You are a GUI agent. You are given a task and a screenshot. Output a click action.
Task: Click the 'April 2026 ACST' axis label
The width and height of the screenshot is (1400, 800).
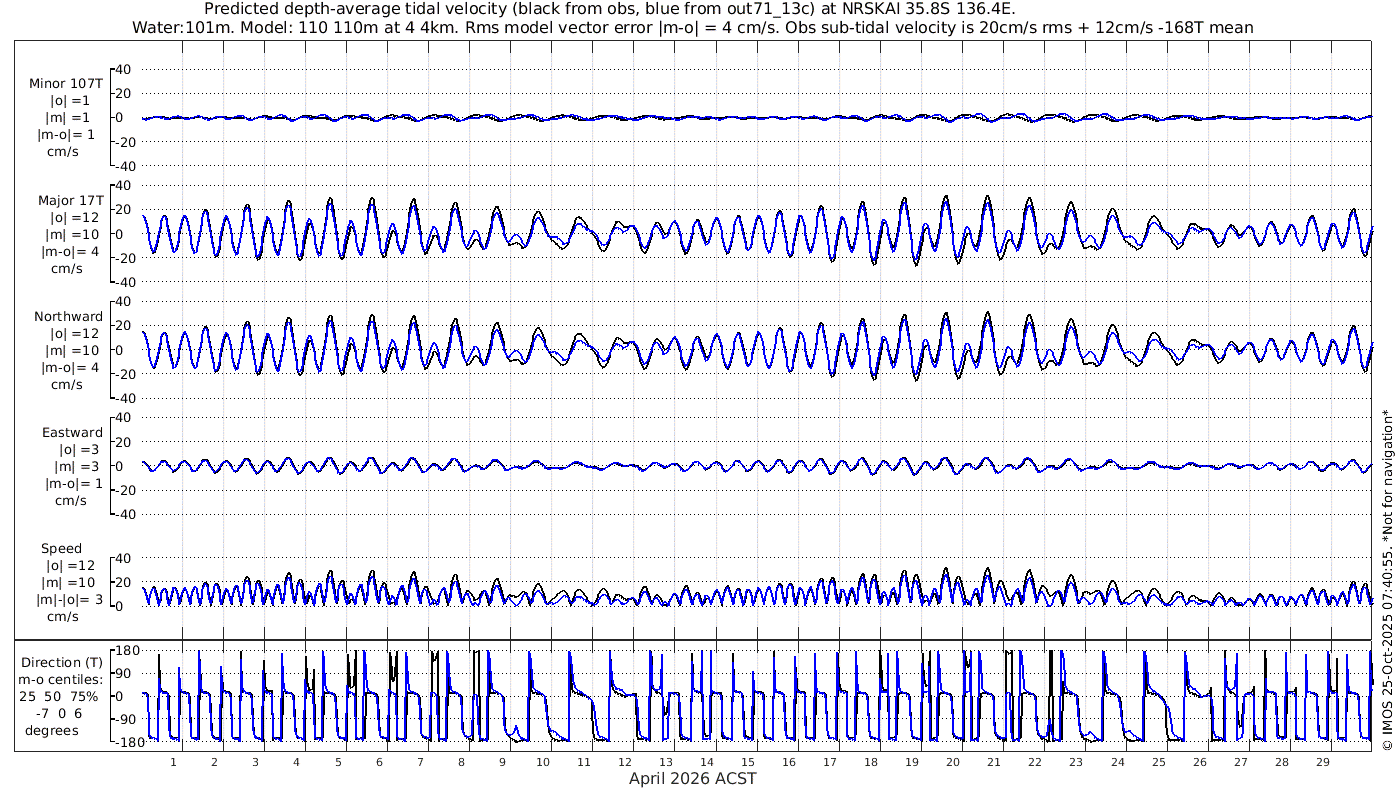tap(692, 778)
